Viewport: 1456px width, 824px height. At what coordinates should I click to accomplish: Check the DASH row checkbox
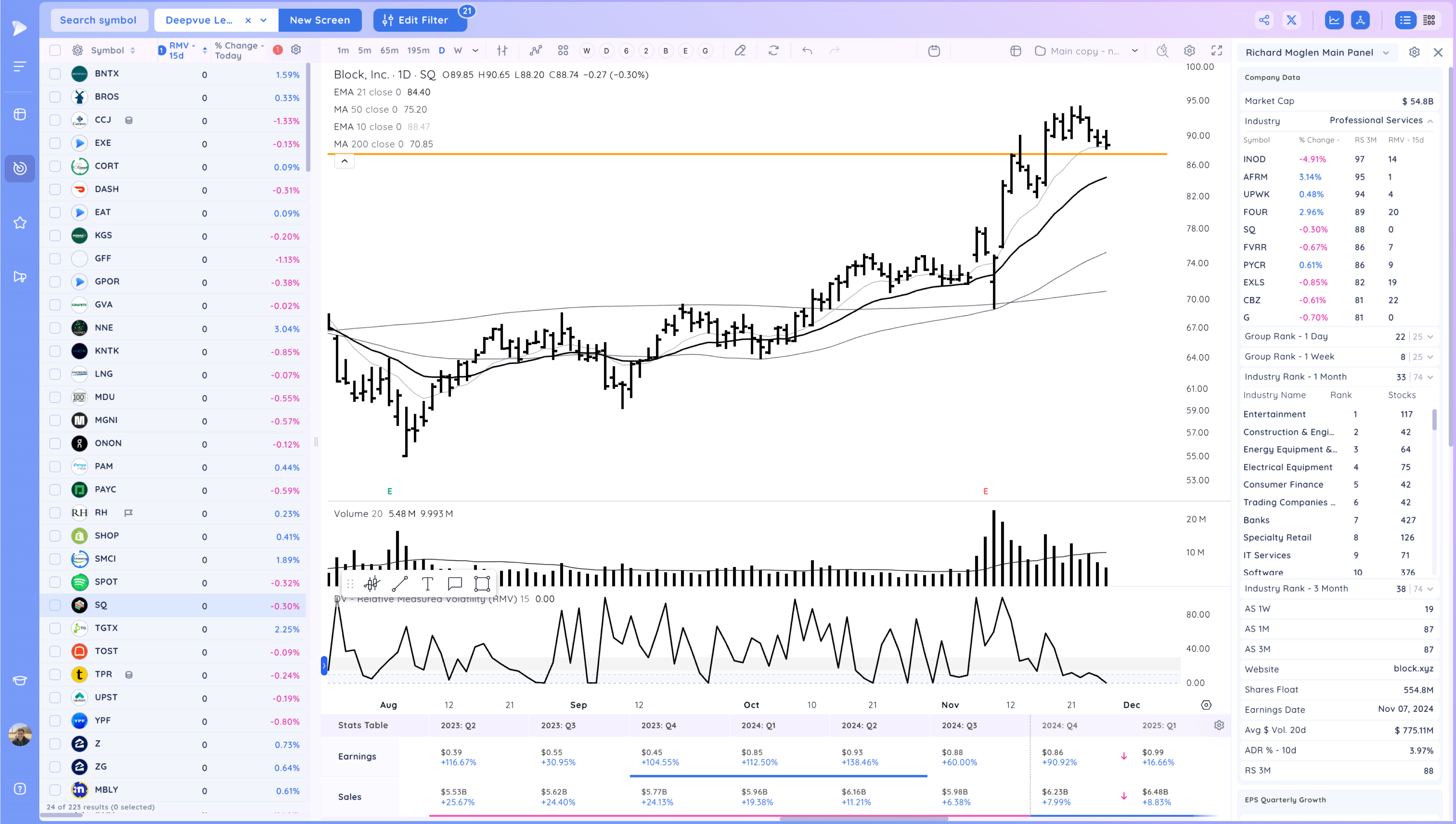[55, 189]
